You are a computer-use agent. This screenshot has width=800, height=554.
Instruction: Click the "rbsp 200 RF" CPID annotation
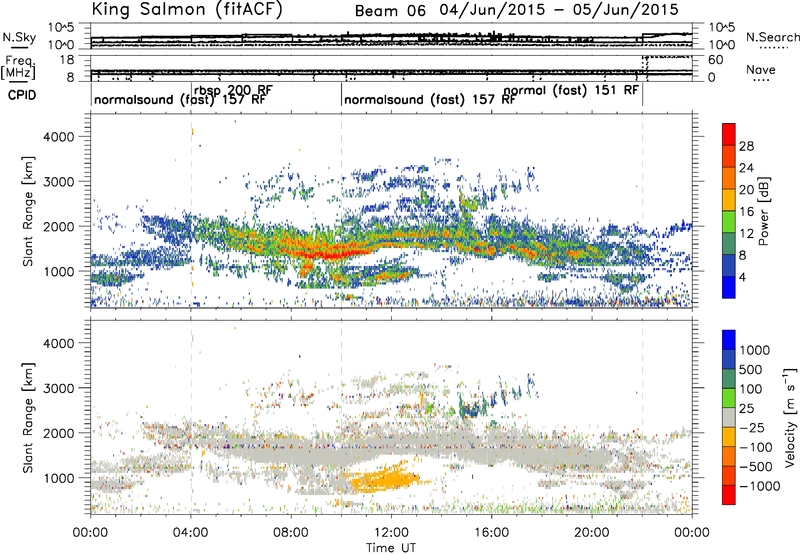[233, 89]
